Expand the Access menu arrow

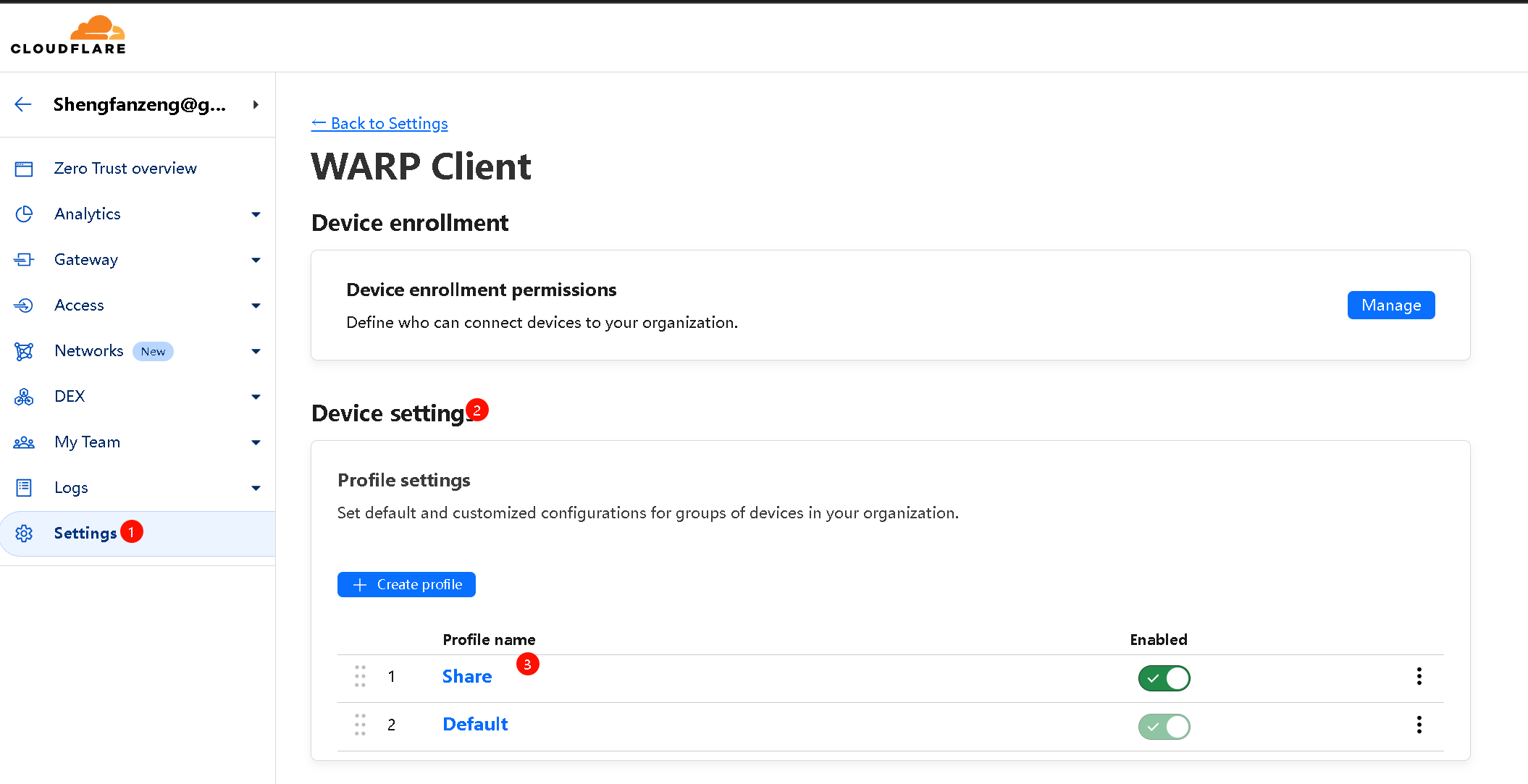coord(256,305)
